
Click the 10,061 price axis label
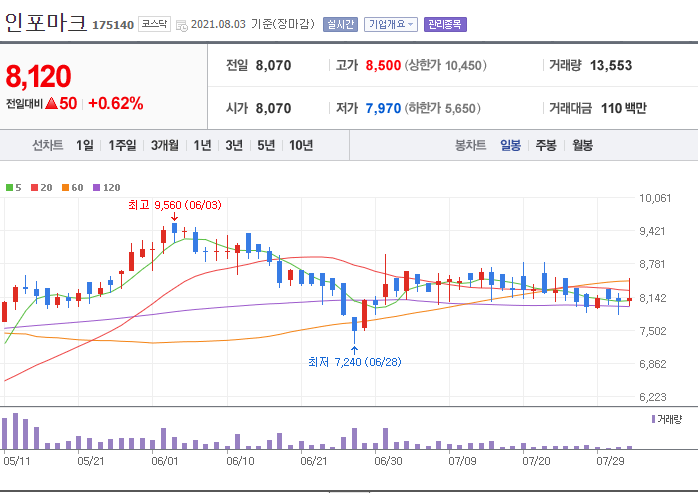point(655,198)
